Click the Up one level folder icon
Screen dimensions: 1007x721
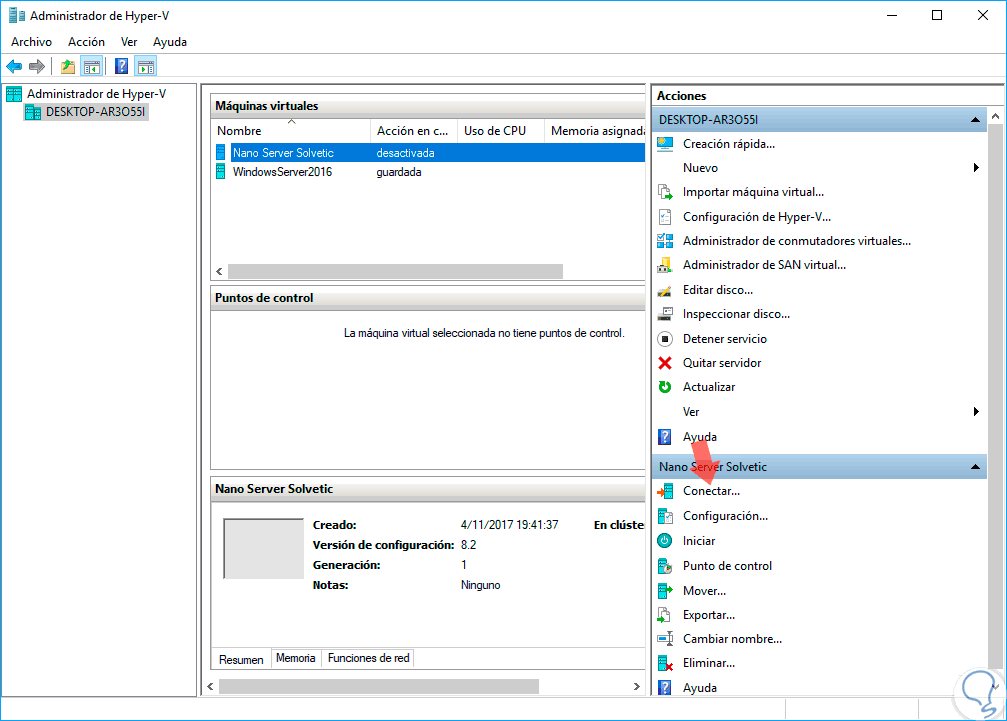(67, 66)
